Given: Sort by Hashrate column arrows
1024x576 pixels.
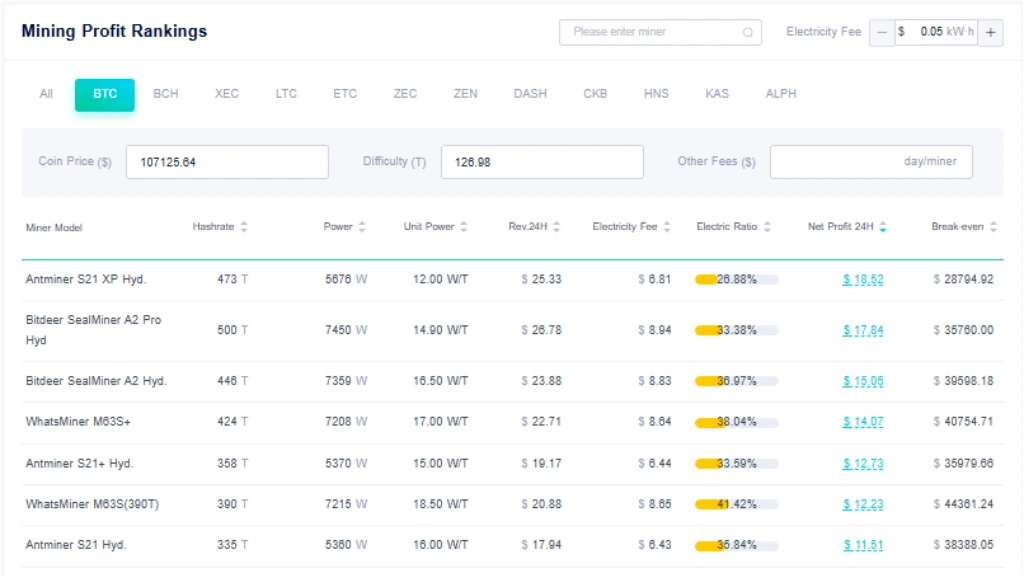Looking at the screenshot, I should coord(244,227).
